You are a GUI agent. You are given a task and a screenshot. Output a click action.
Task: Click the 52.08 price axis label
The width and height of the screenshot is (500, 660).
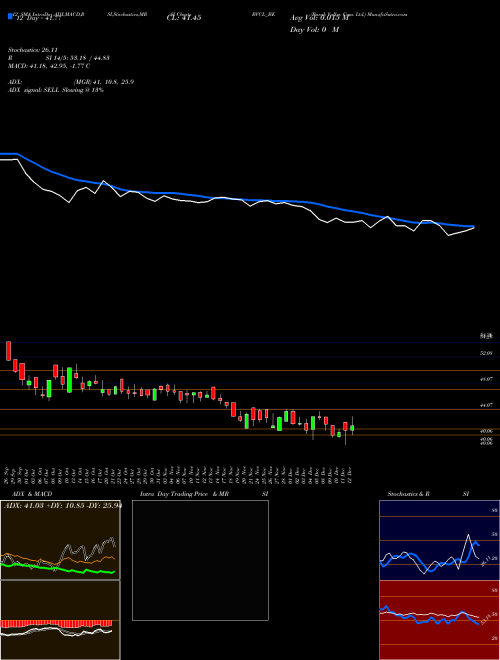coord(486,353)
